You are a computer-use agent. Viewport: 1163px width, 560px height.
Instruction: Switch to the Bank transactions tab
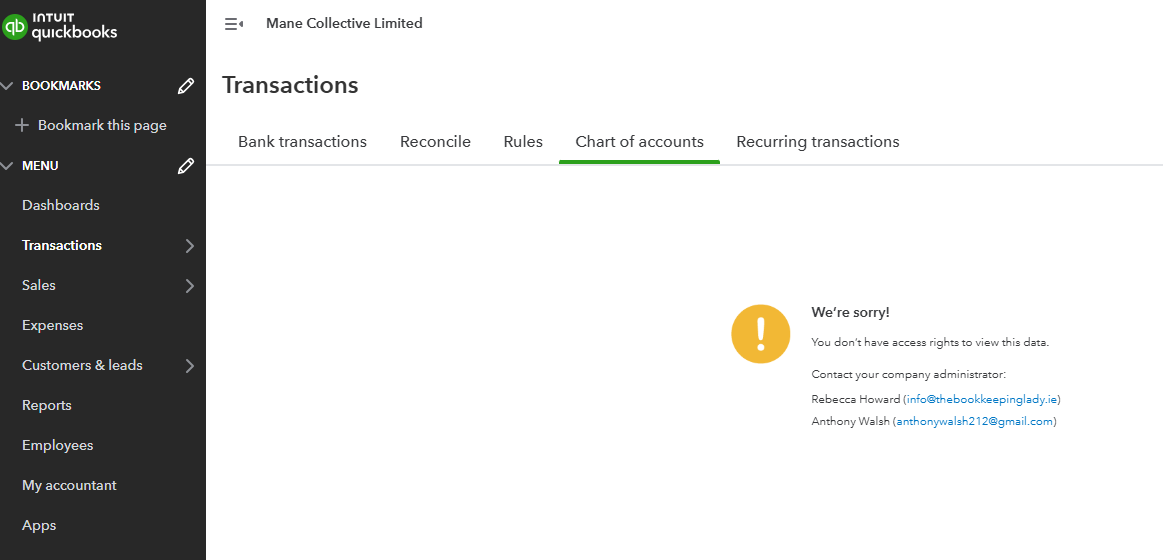302,142
